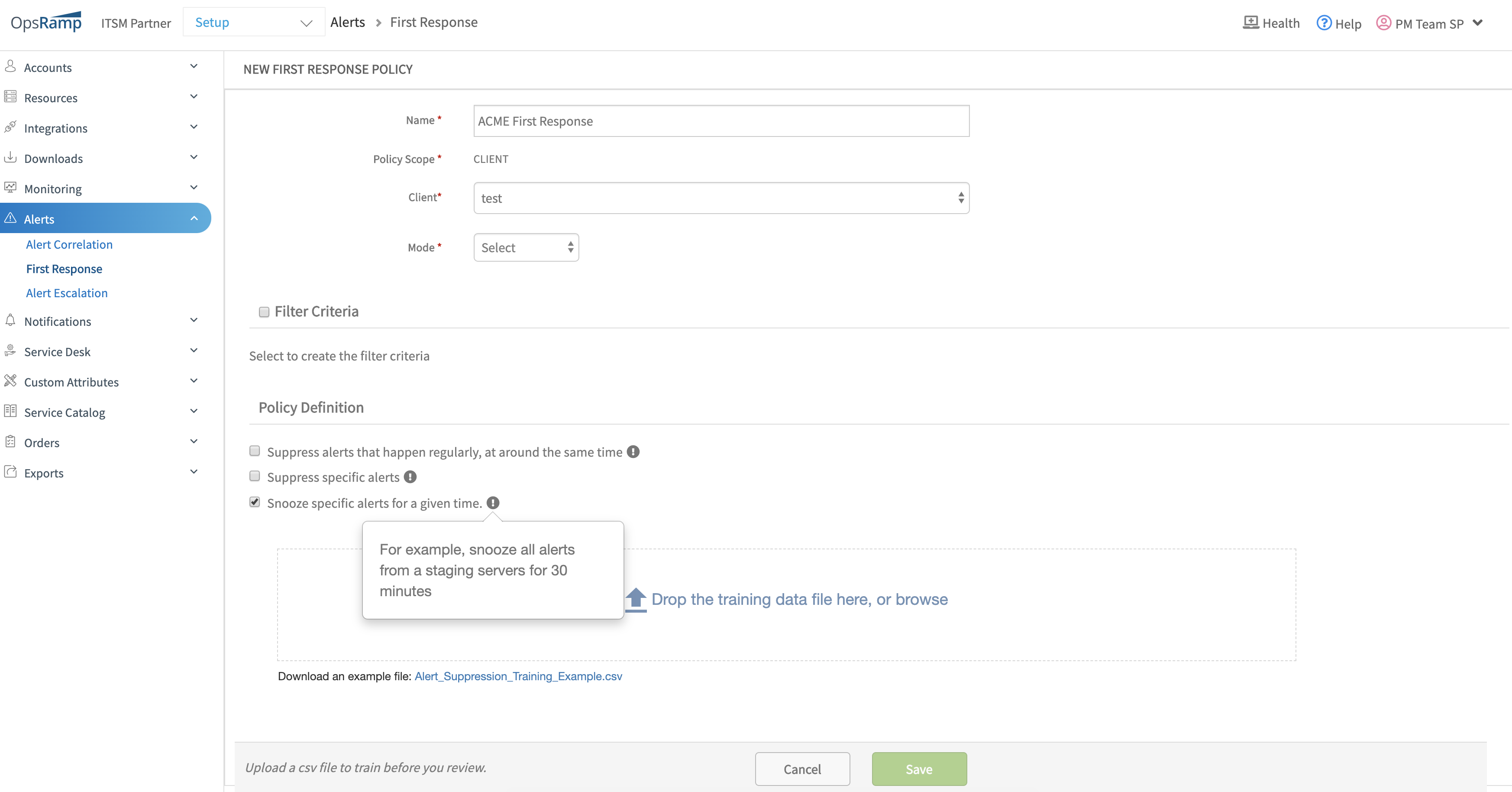Viewport: 1512px width, 792px height.
Task: Collapse the Alerts section chevron
Action: pyautogui.click(x=194, y=218)
